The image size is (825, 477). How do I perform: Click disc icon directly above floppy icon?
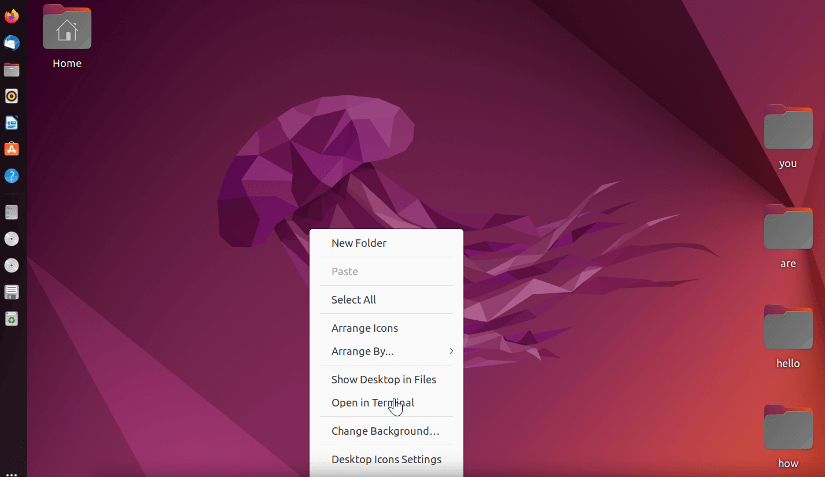12,266
